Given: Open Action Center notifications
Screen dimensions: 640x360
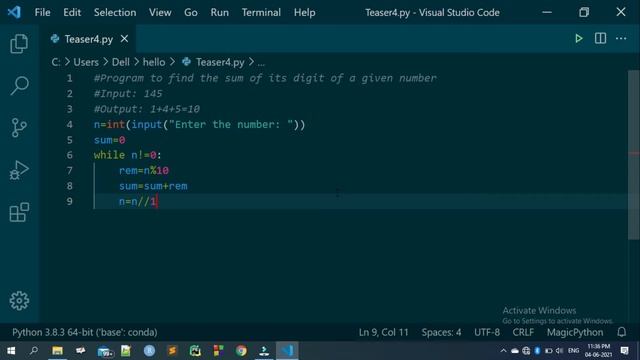Looking at the screenshot, I should [x=624, y=351].
